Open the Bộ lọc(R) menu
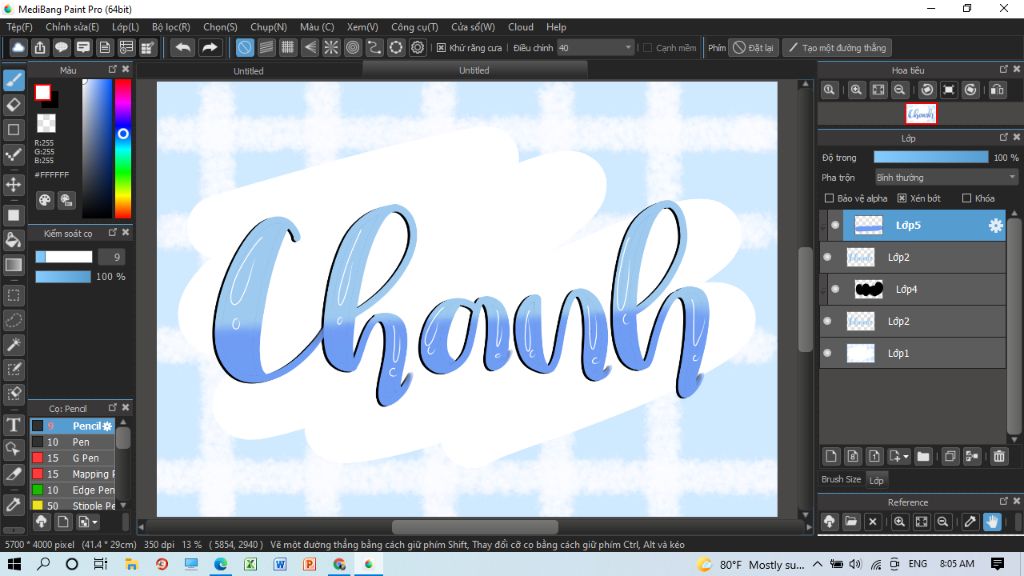 [x=171, y=27]
